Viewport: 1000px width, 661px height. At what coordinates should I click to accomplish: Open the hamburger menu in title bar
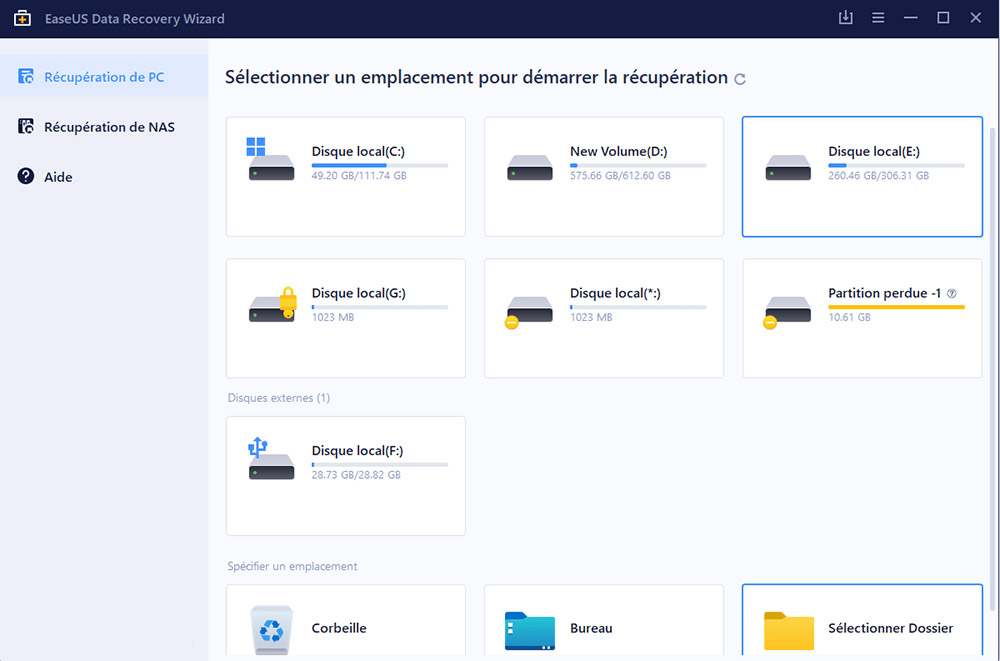pos(878,18)
